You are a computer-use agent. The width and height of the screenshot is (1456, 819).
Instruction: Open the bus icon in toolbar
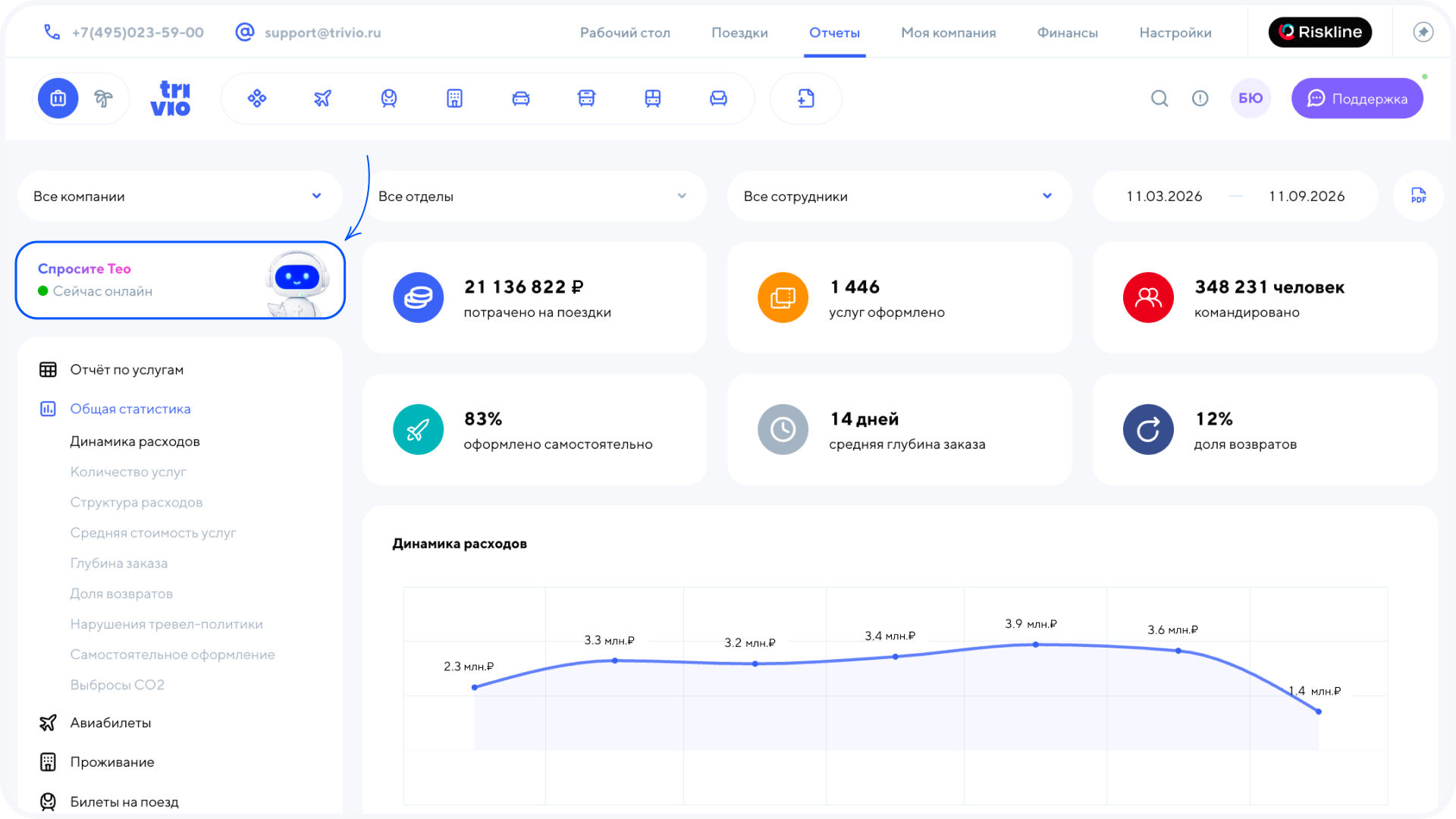pos(586,99)
